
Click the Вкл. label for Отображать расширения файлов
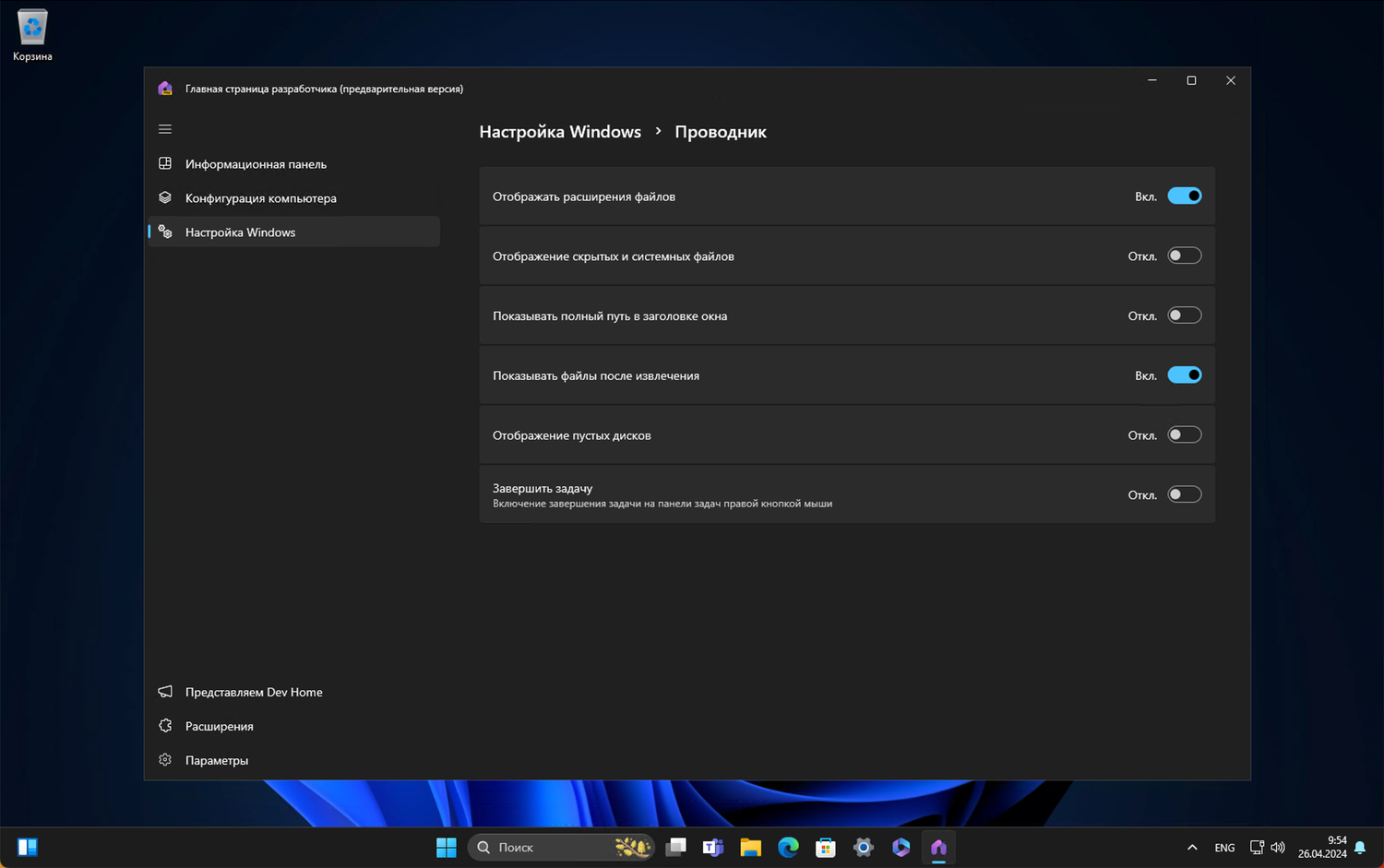pos(1146,196)
